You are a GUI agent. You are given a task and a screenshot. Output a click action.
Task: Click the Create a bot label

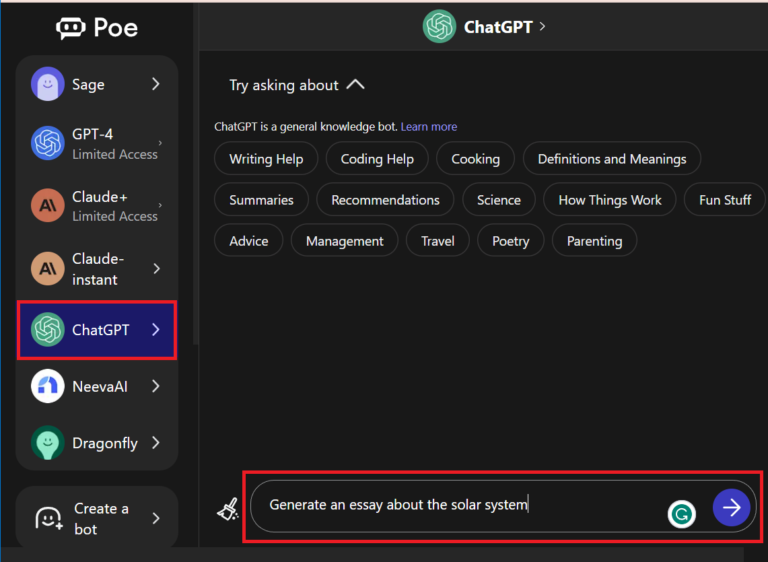[x=101, y=519]
